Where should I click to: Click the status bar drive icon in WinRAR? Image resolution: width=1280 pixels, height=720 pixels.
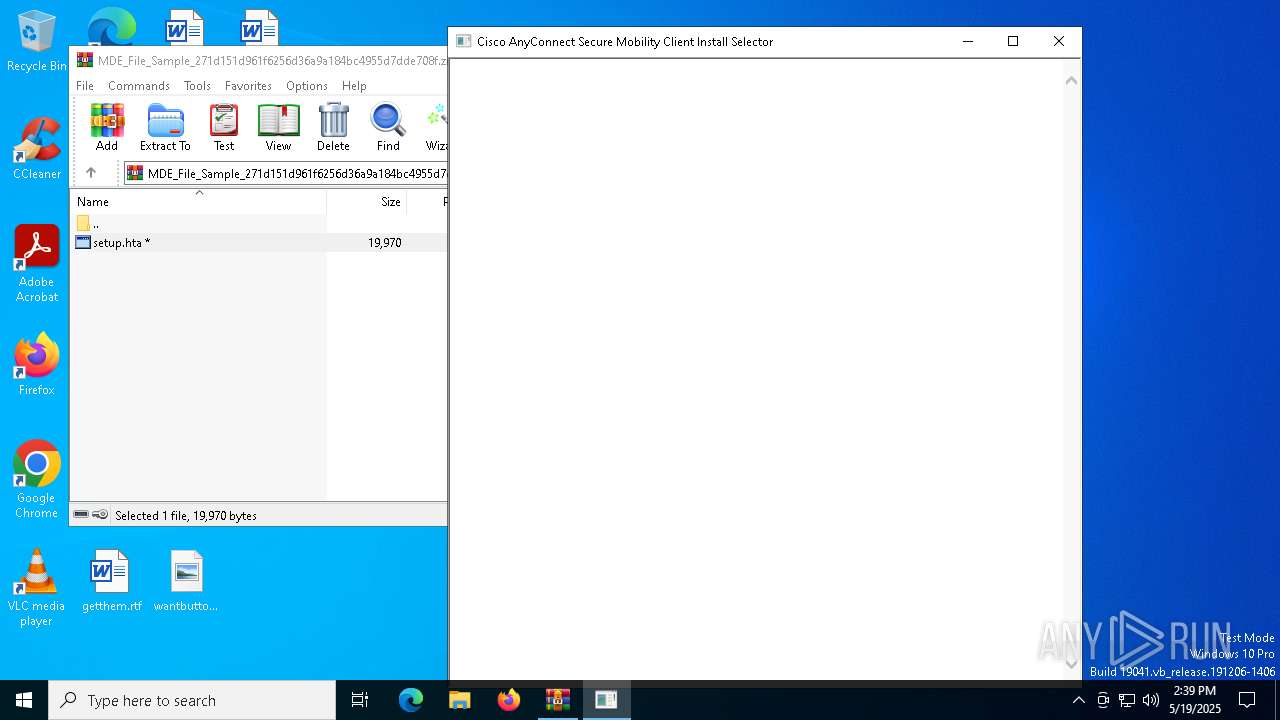point(81,515)
